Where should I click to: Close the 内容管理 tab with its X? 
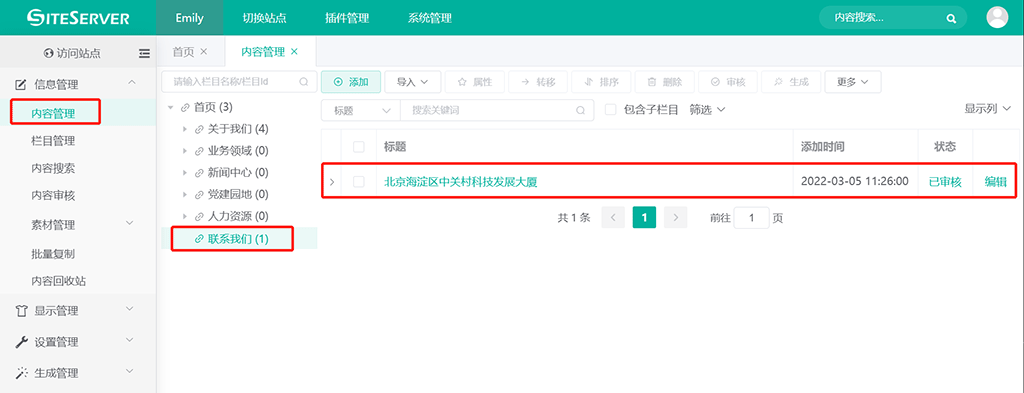pyautogui.click(x=294, y=52)
